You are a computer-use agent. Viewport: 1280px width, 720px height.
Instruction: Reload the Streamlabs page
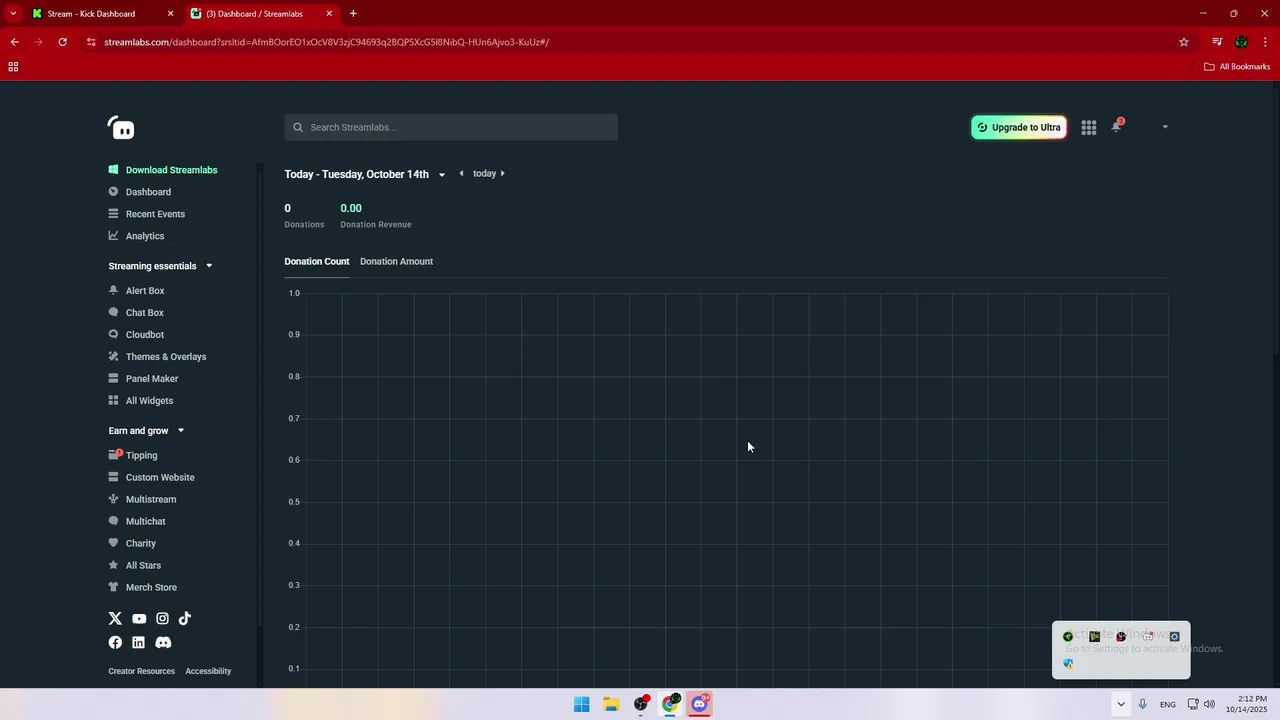(62, 42)
